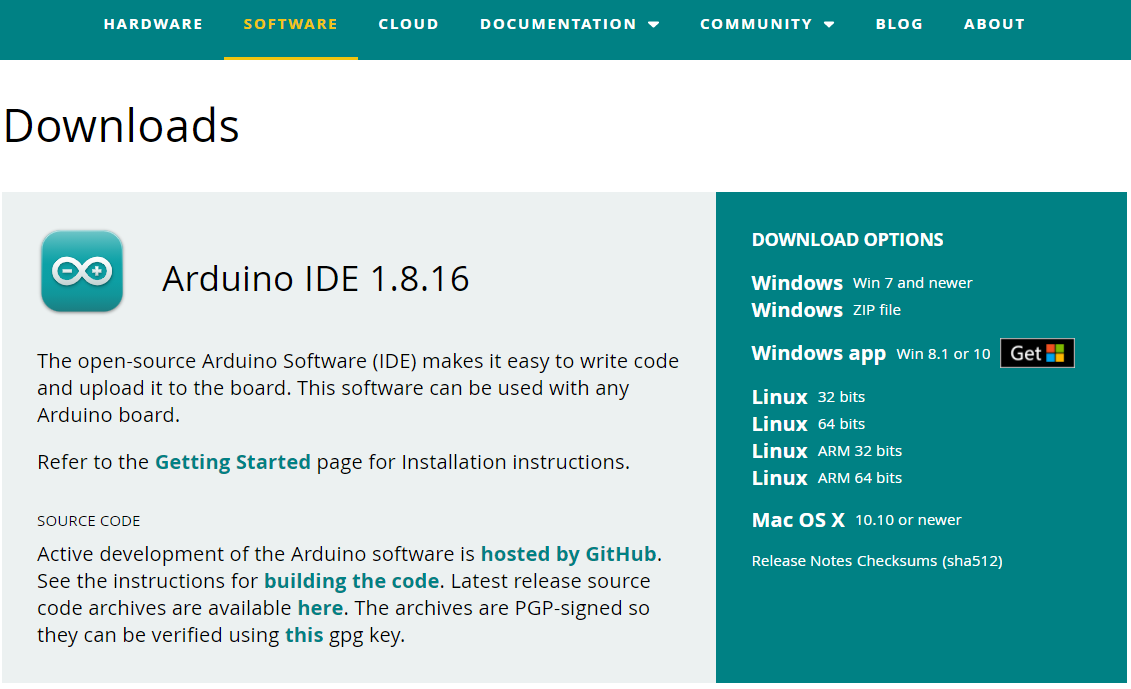Screen dimensions: 1131x689
Task: Download Linux 32 bits version
Action: (x=780, y=397)
